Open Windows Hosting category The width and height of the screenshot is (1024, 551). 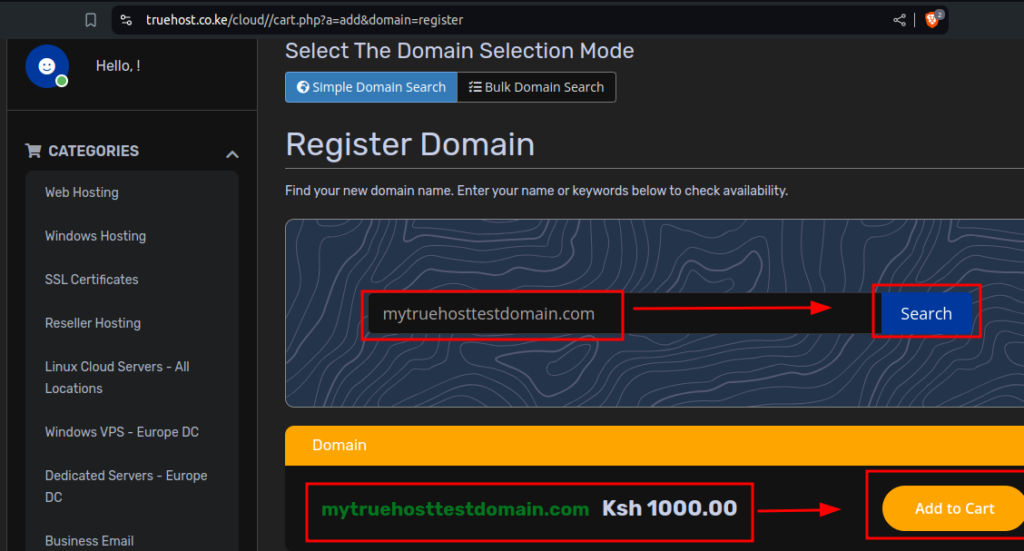pos(95,236)
